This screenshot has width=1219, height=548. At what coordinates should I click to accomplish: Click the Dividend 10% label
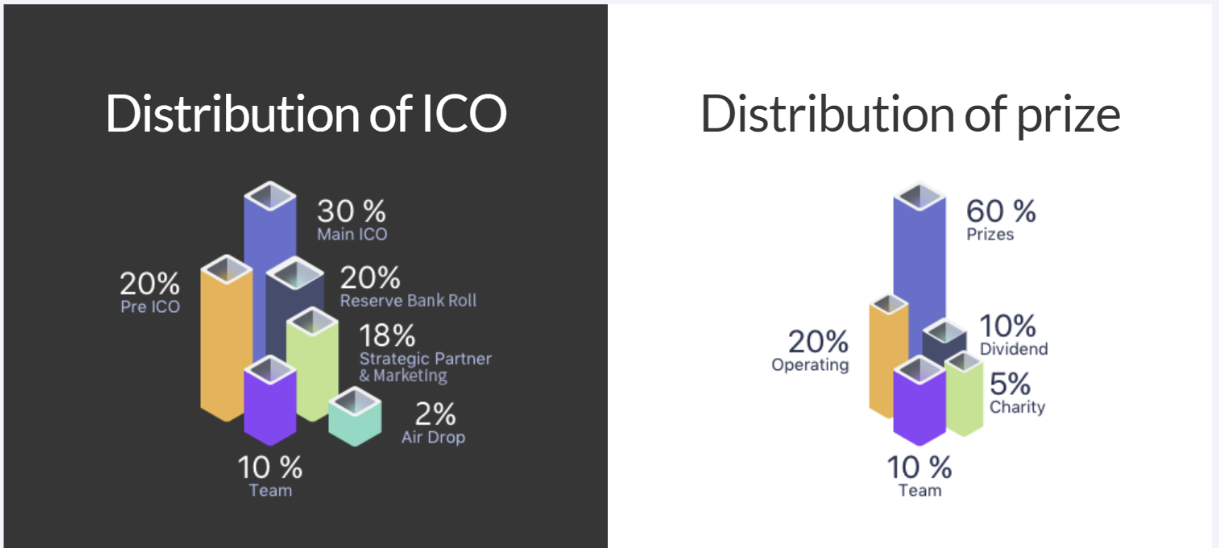[x=1014, y=336]
